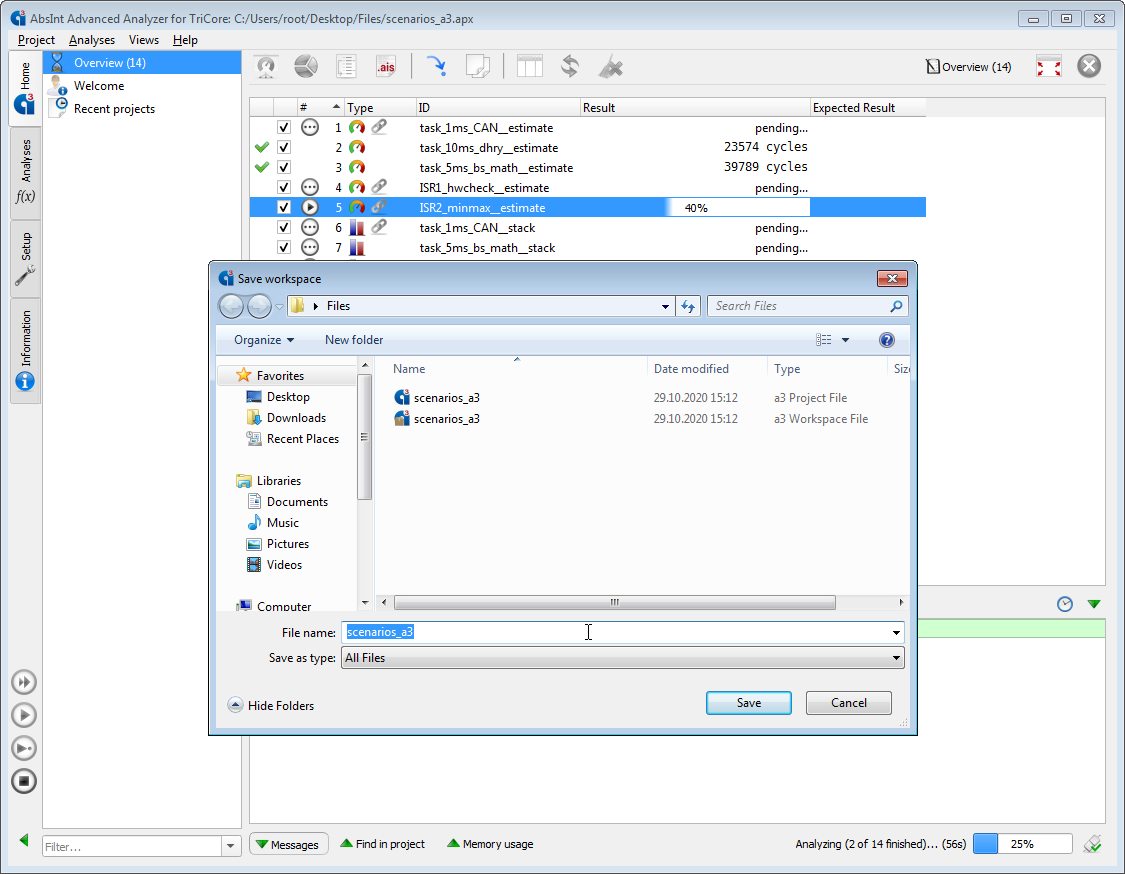
Task: Click the link icon in task_1ms_CAN__estimate row
Action: pos(379,127)
